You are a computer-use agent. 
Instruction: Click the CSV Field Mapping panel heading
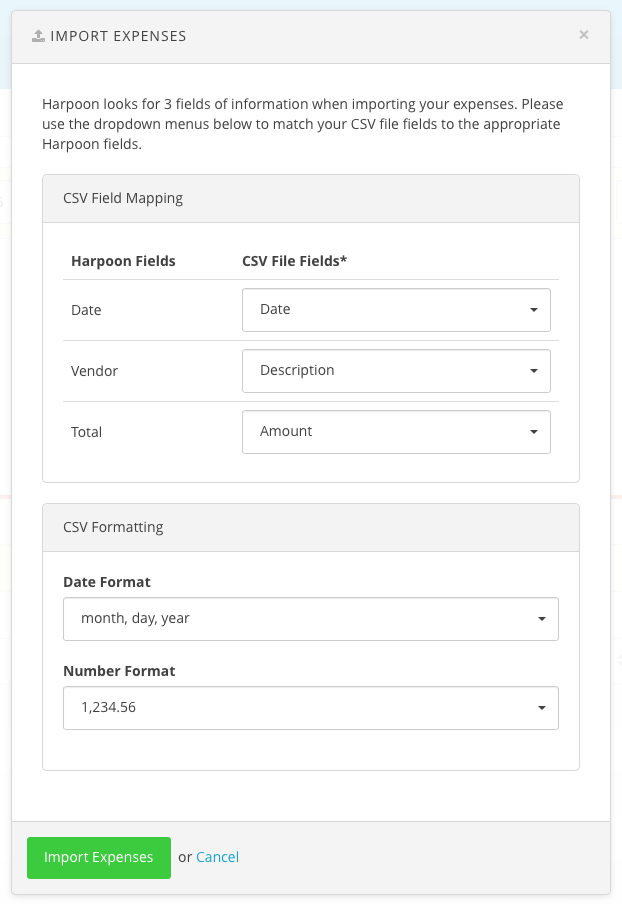pyautogui.click(x=123, y=198)
